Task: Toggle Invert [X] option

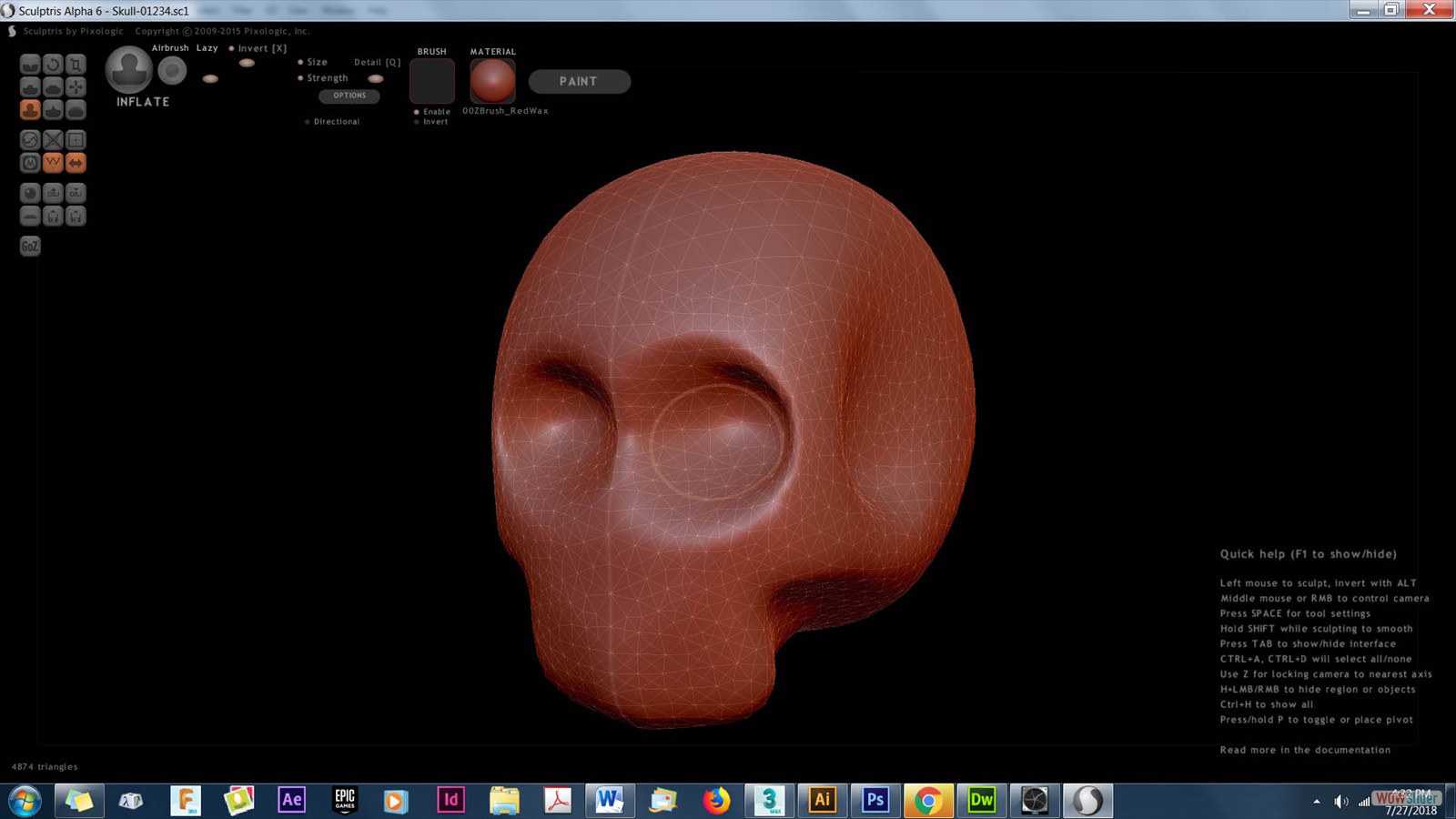Action: click(x=258, y=48)
